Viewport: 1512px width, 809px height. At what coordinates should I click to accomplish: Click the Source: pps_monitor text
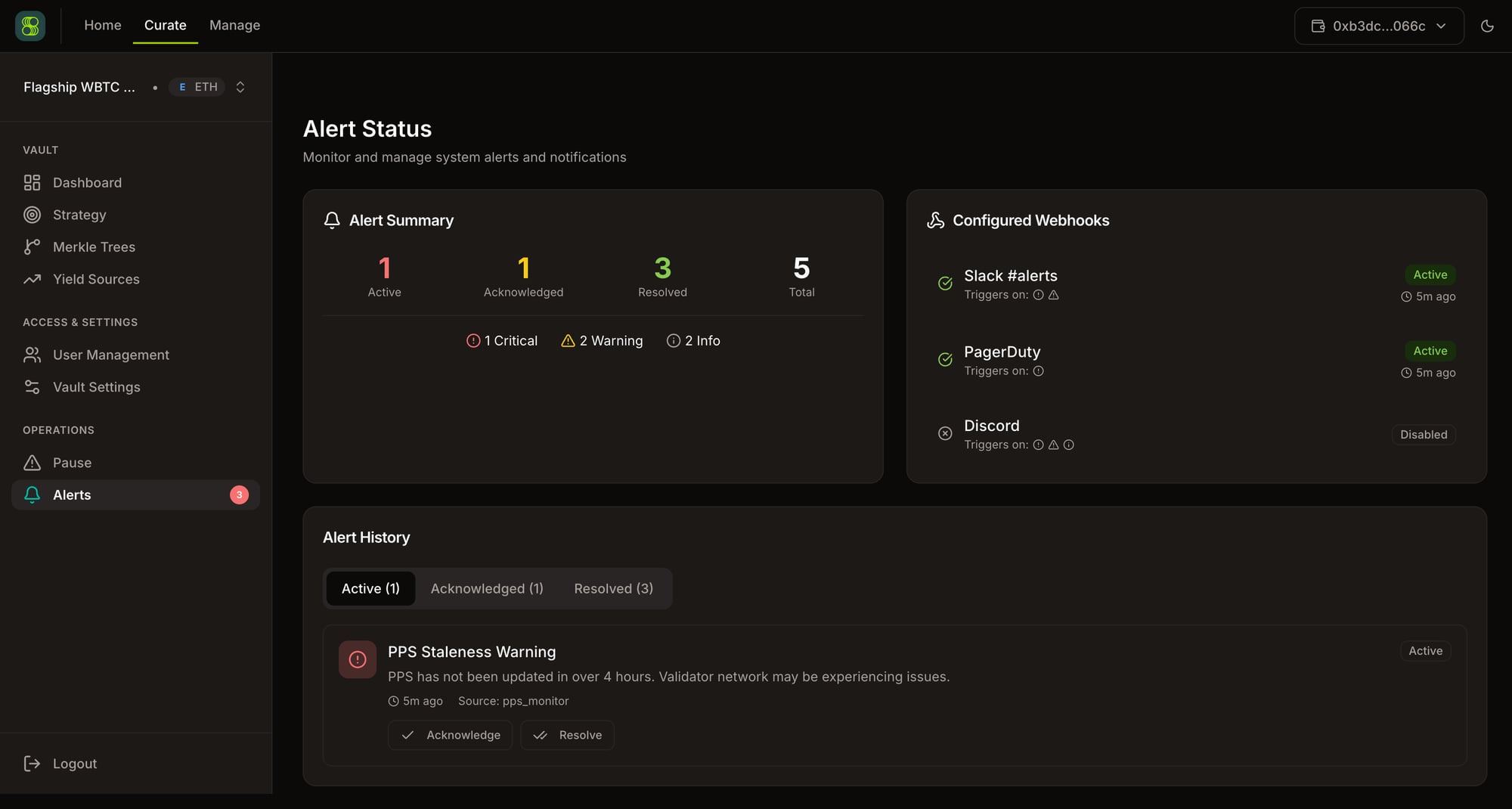[x=513, y=701]
